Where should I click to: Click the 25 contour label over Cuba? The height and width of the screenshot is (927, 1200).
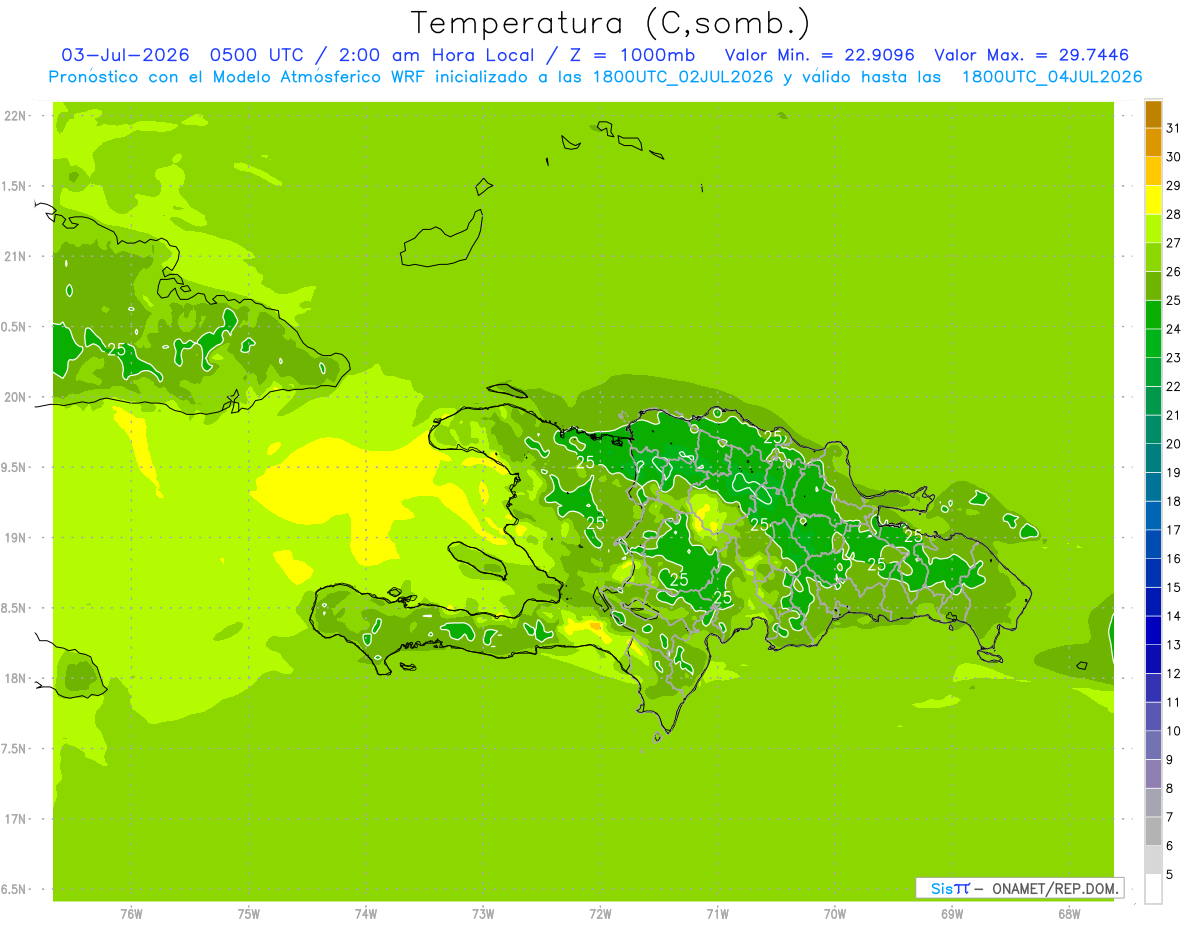pyautogui.click(x=116, y=349)
